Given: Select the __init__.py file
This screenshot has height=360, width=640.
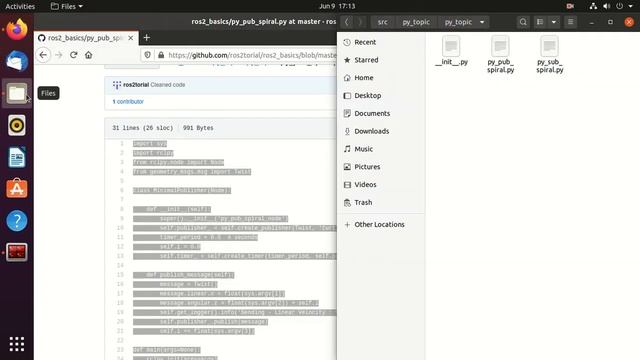Looking at the screenshot, I should pos(451,51).
